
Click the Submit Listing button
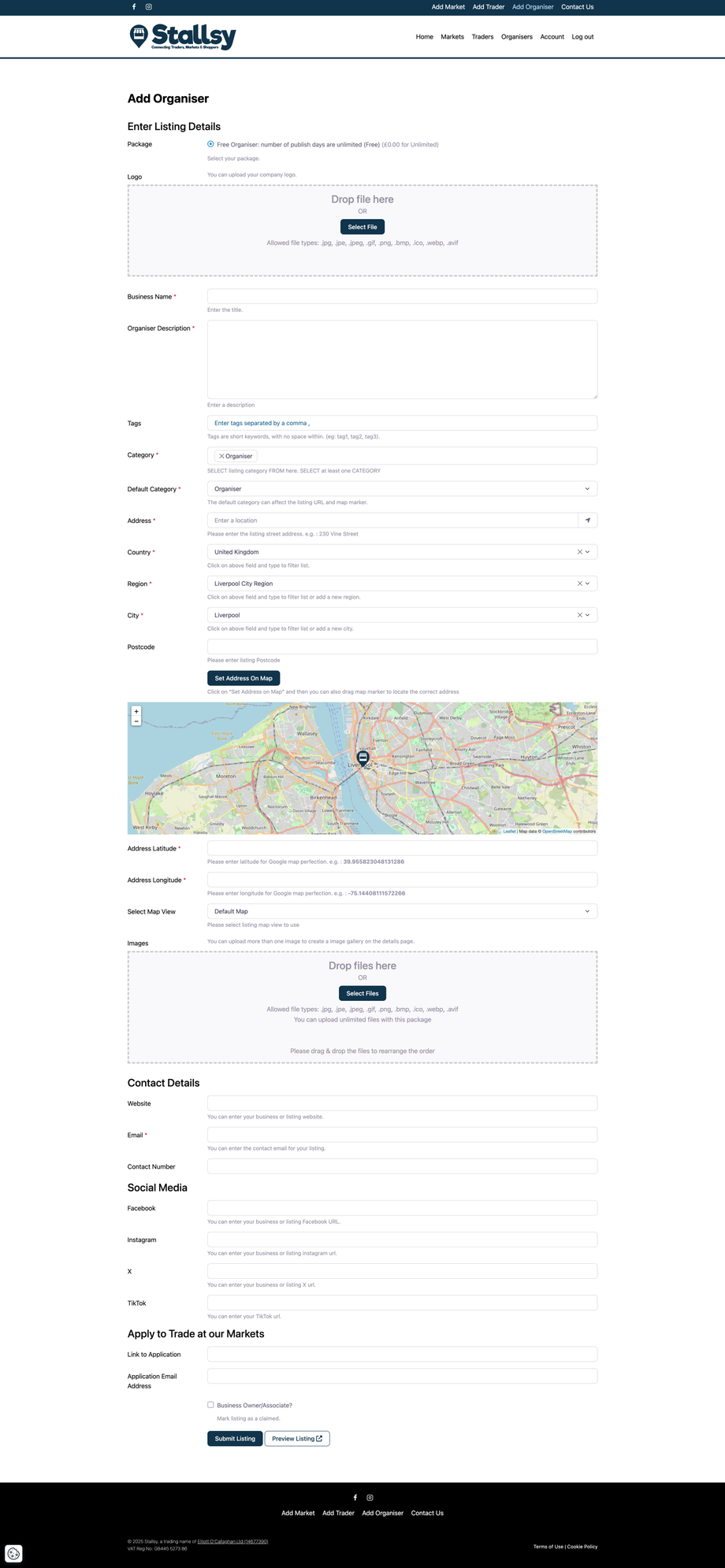235,1439
